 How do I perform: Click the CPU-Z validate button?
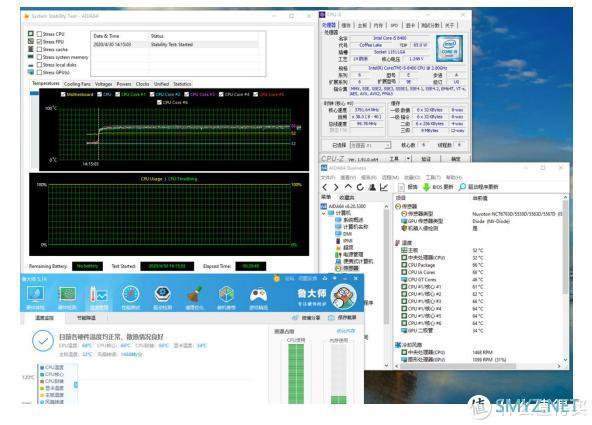tap(426, 159)
